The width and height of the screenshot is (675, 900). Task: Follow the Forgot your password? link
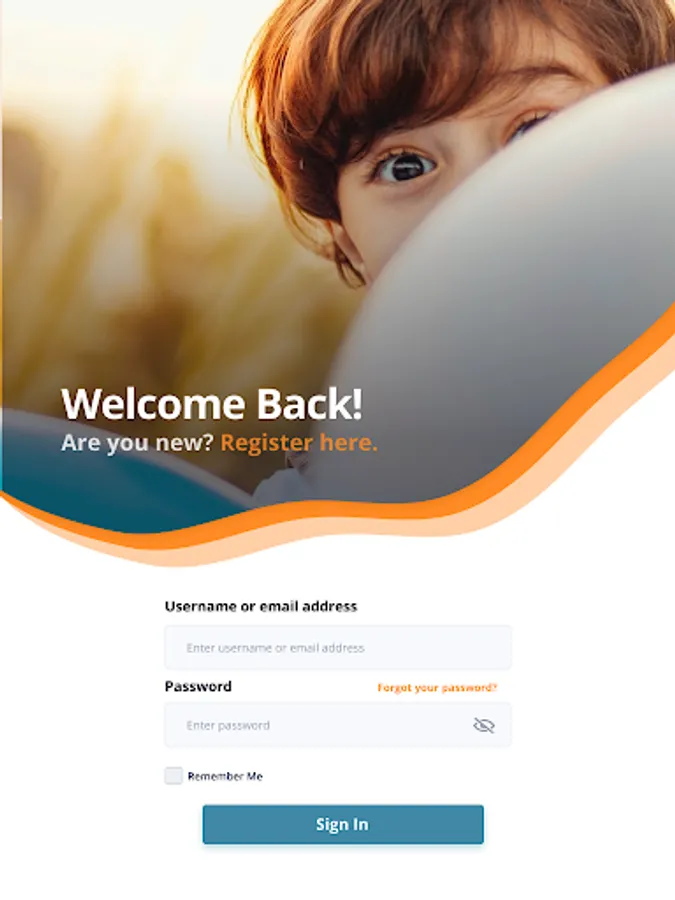(x=437, y=688)
